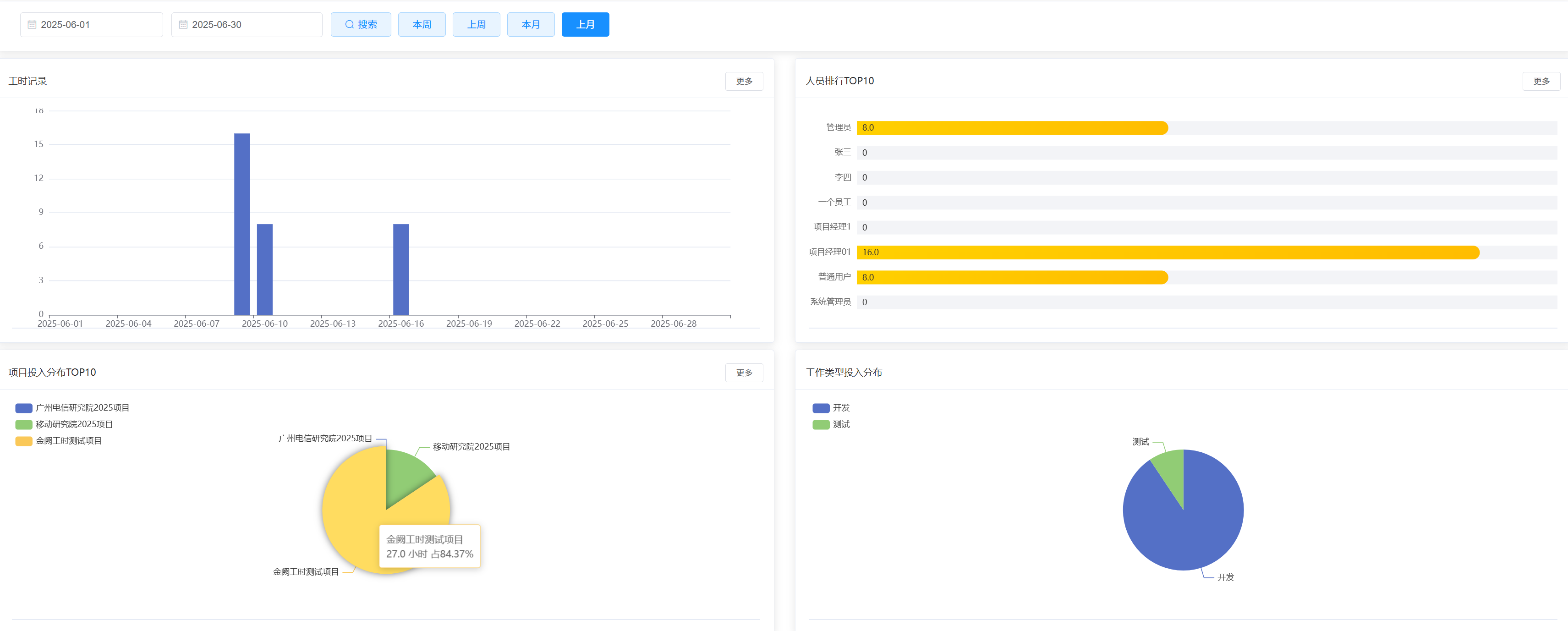Click the 项目经理01 16.0 progress bar
This screenshot has height=631, width=1568.
1168,252
